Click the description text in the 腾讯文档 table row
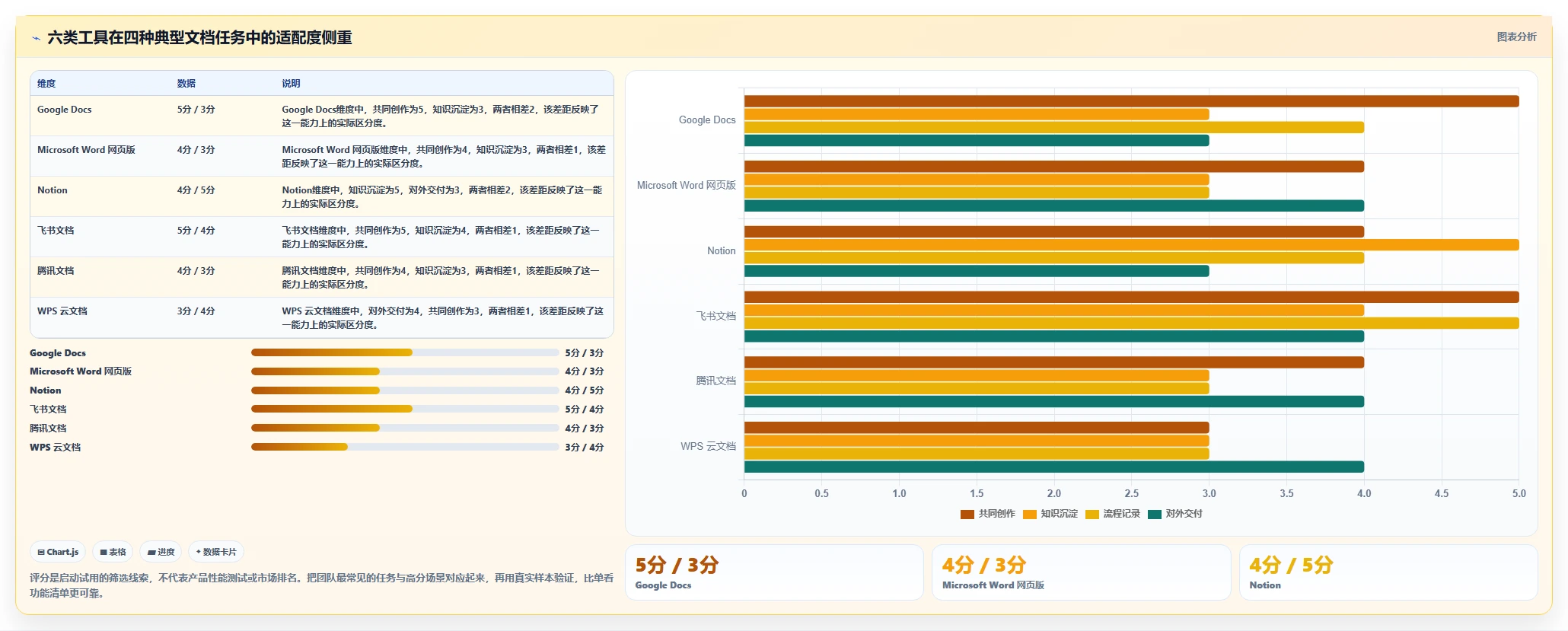This screenshot has height=631, width=1568. tap(441, 278)
